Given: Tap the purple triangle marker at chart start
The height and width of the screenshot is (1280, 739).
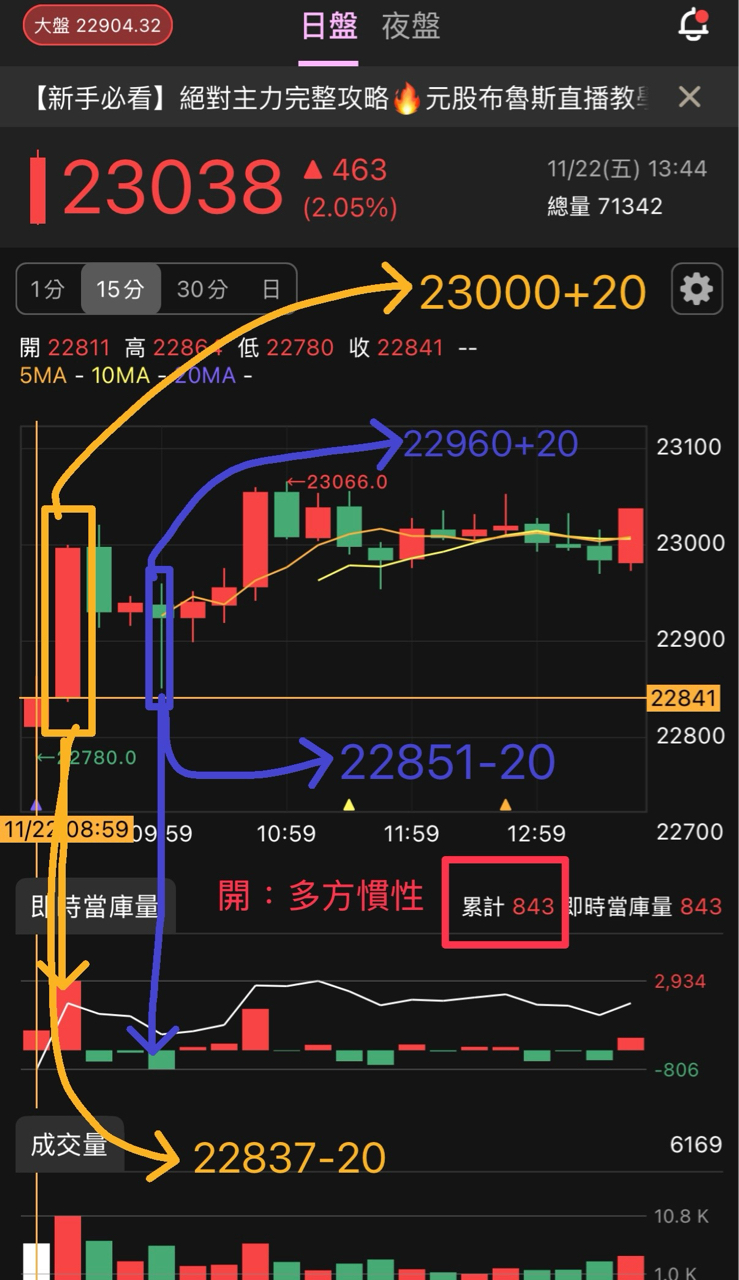Looking at the screenshot, I should [x=37, y=804].
